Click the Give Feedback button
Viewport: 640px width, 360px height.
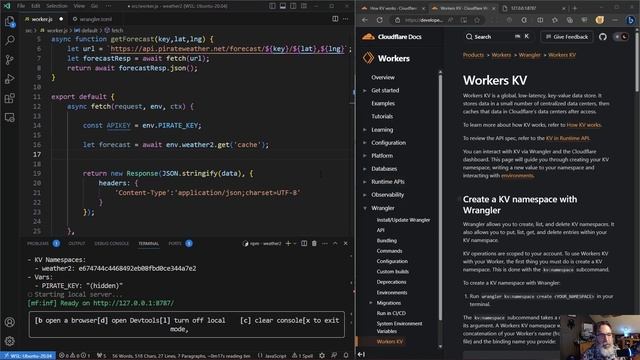(567, 37)
